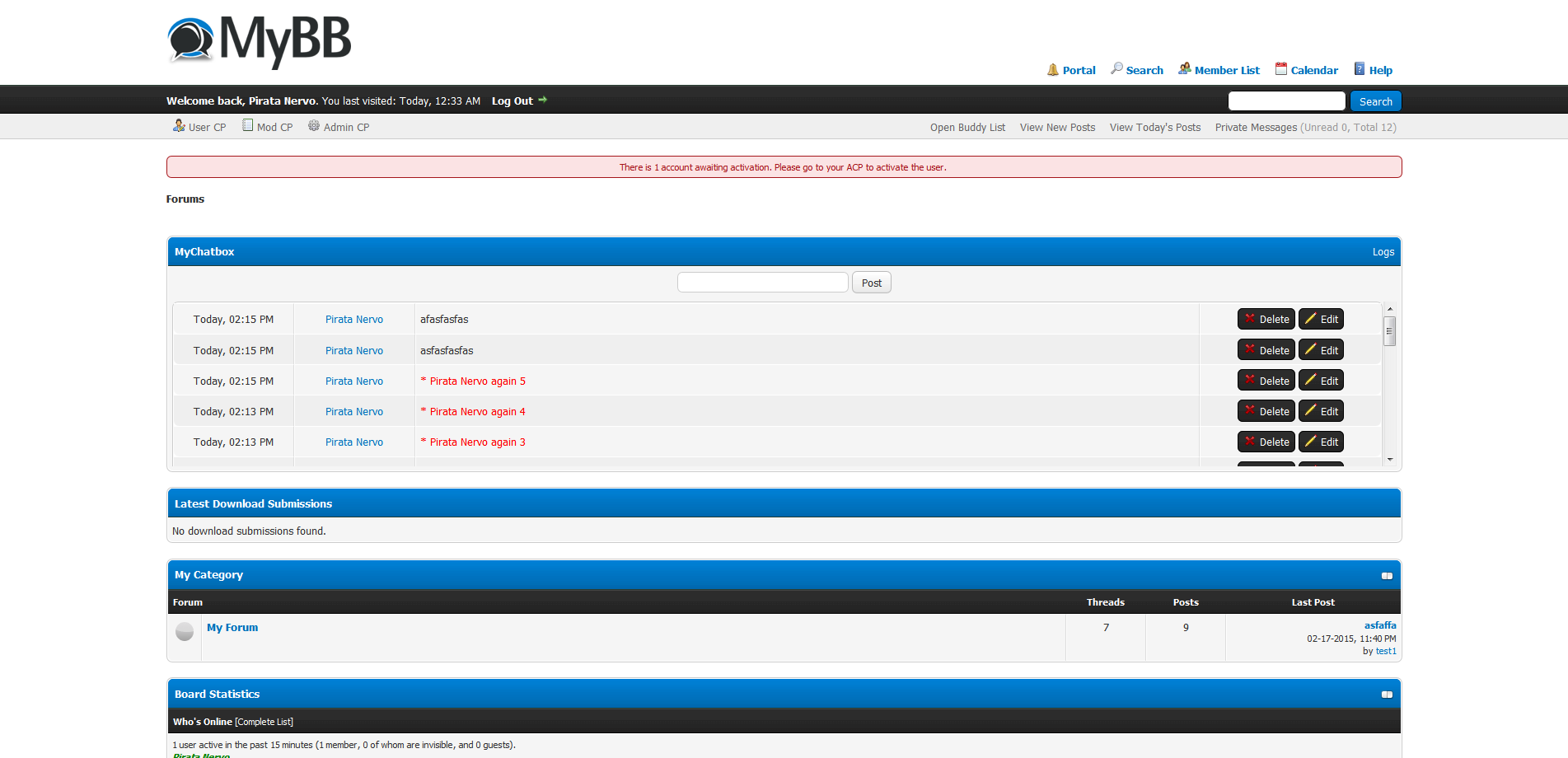Screen dimensions: 1568x758
Task: Collapse the My Category section
Action: coord(1387,576)
